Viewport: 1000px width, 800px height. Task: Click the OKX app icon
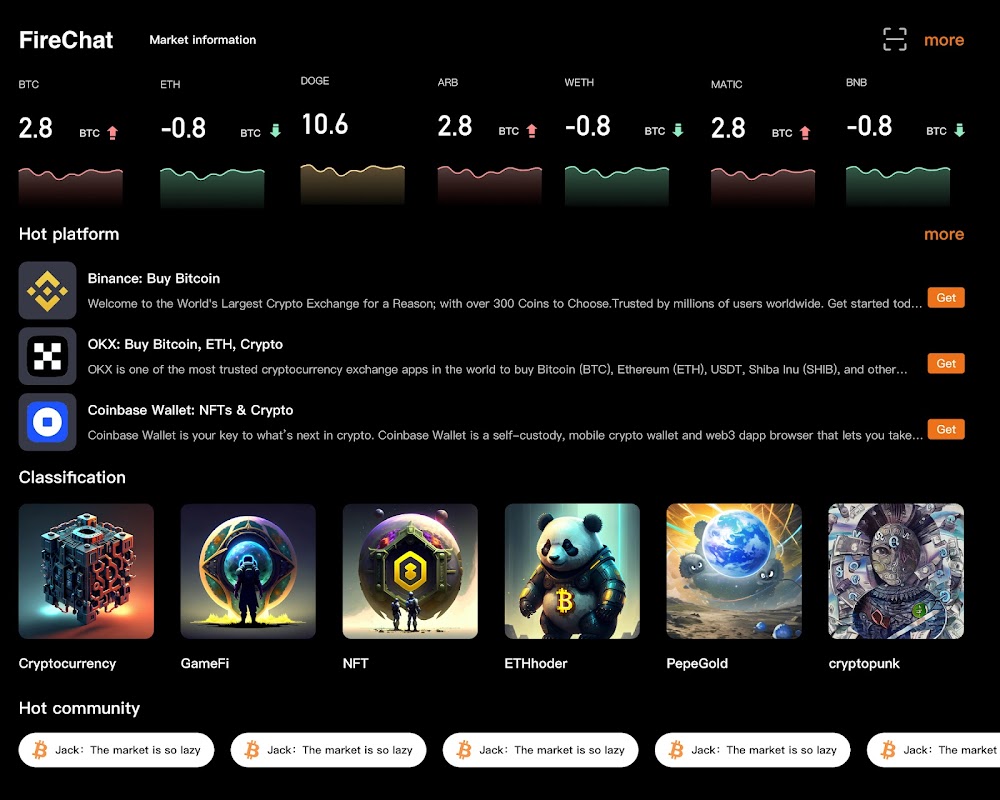pos(47,356)
